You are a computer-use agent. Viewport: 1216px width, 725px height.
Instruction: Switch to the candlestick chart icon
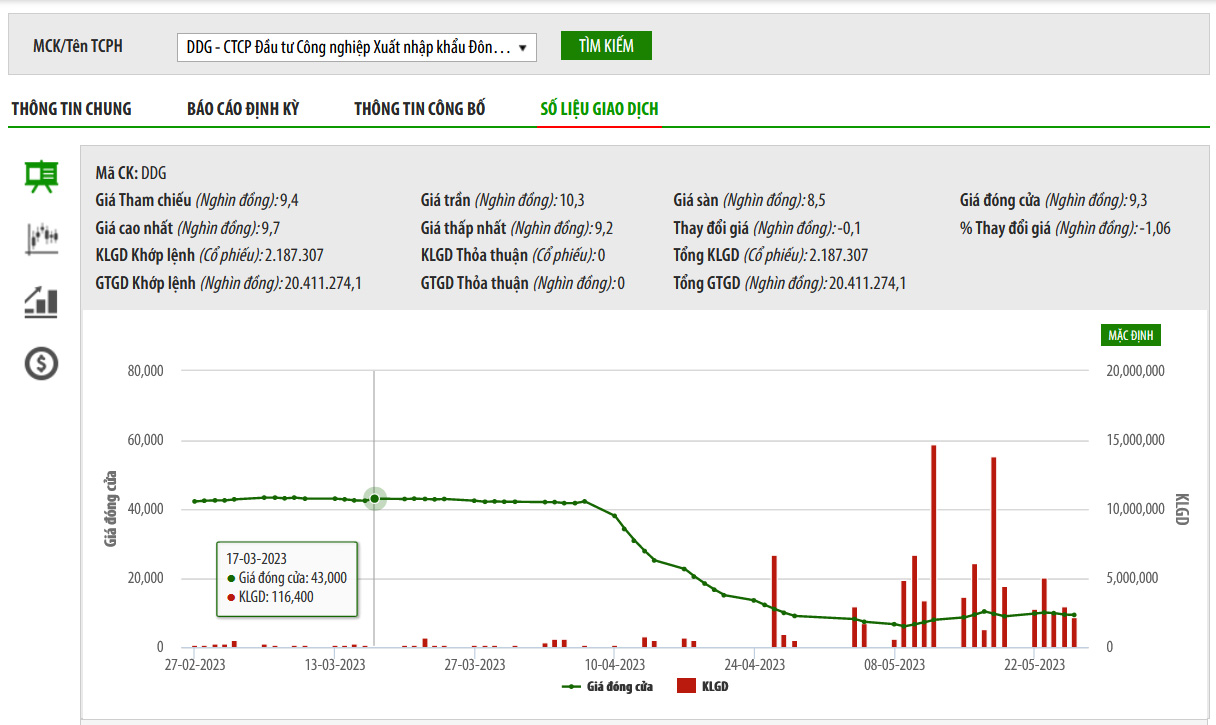click(x=41, y=238)
